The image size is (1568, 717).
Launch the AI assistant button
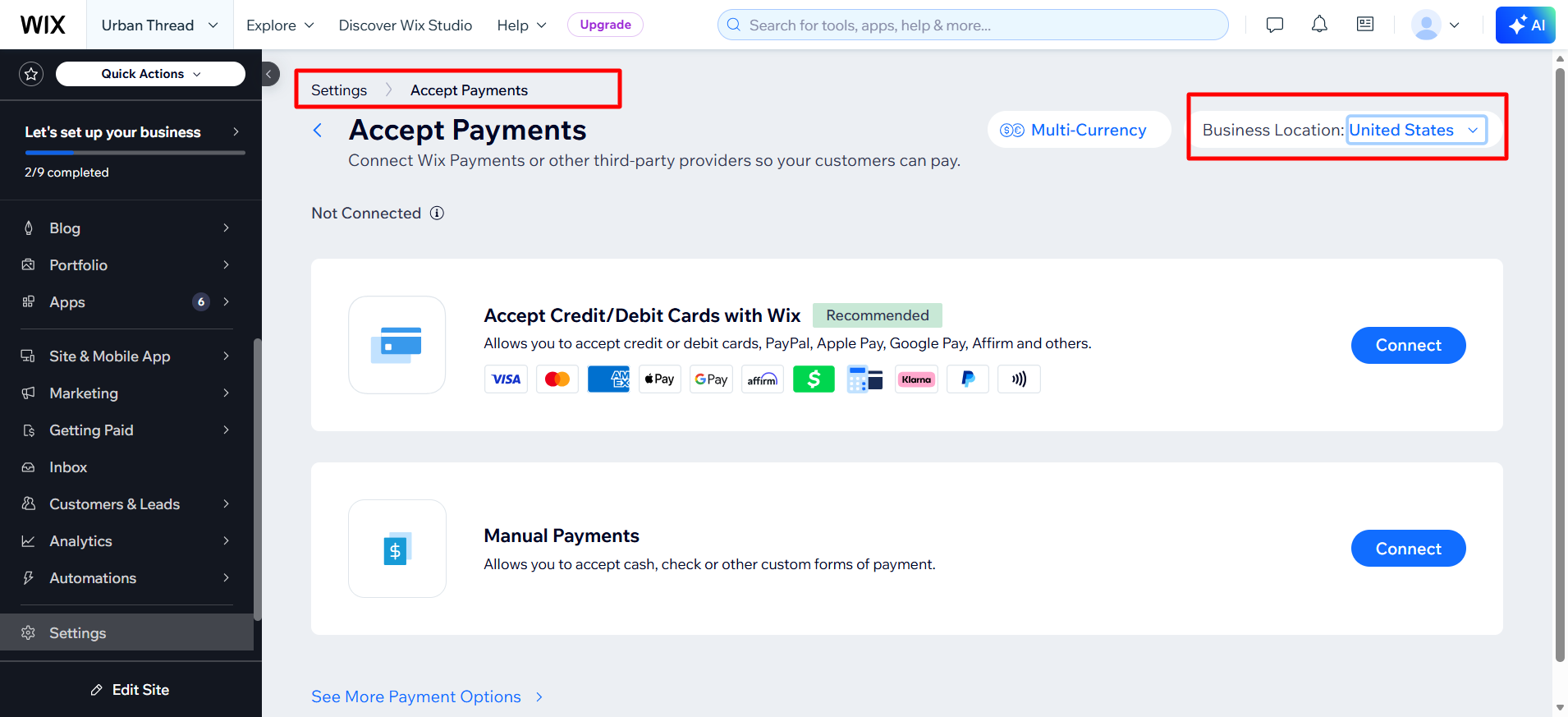pos(1525,25)
